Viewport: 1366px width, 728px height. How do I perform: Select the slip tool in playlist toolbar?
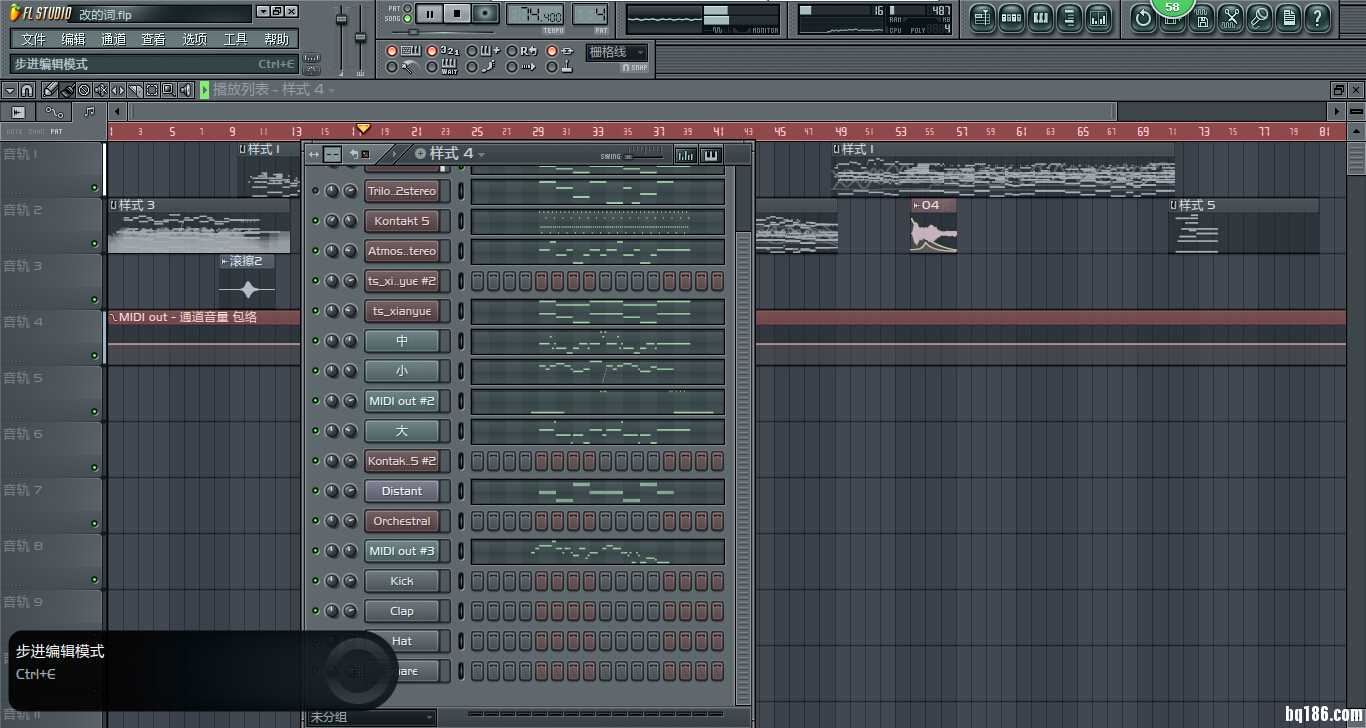tap(118, 90)
